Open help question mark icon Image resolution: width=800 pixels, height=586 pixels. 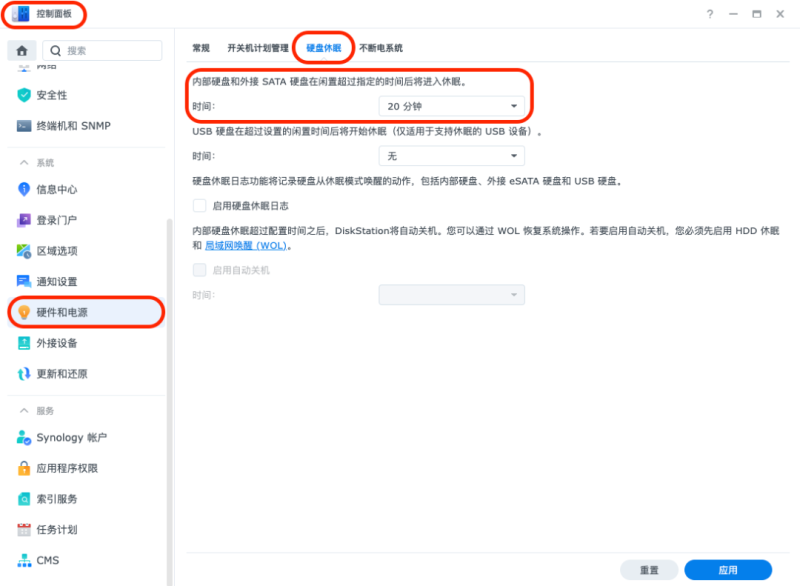coord(710,14)
